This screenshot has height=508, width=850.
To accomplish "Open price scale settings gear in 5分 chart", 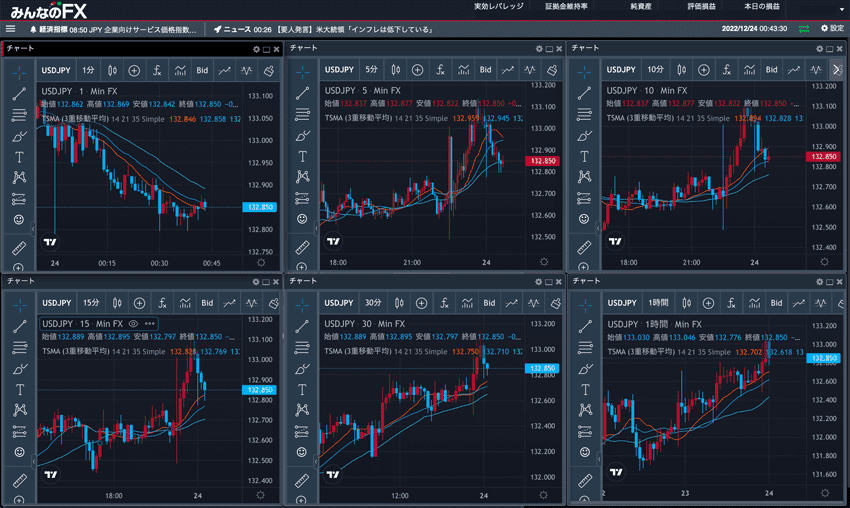I will [544, 262].
